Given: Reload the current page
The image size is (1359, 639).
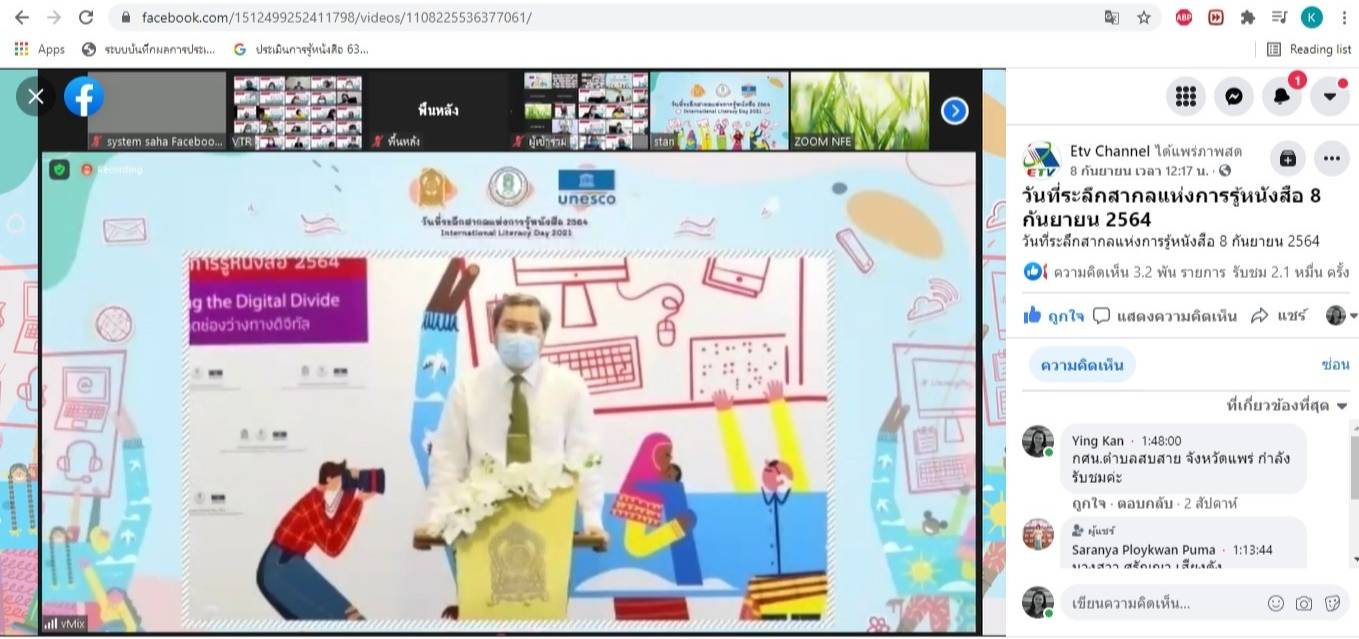Looking at the screenshot, I should 86,17.
